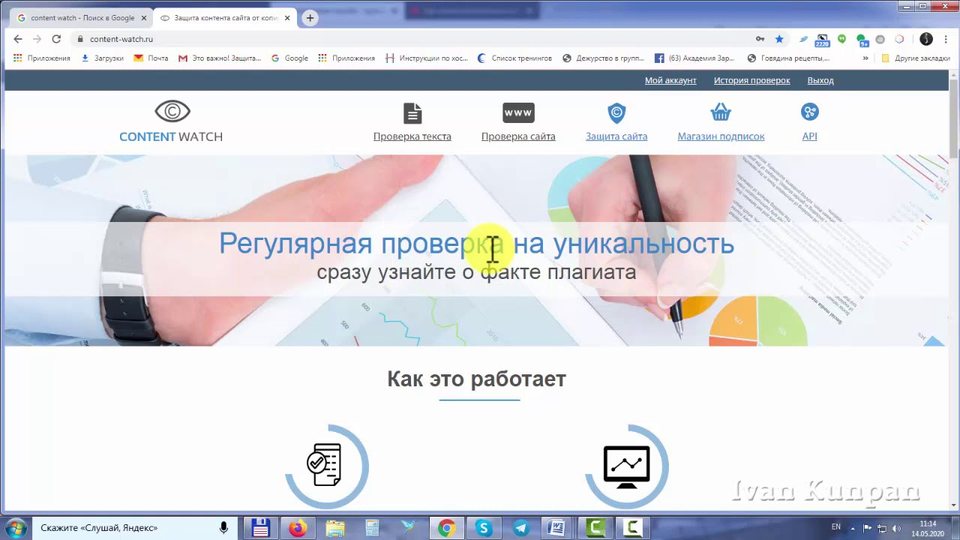Open Проверка сайта menu link
Viewport: 960px width, 540px height.
[518, 137]
